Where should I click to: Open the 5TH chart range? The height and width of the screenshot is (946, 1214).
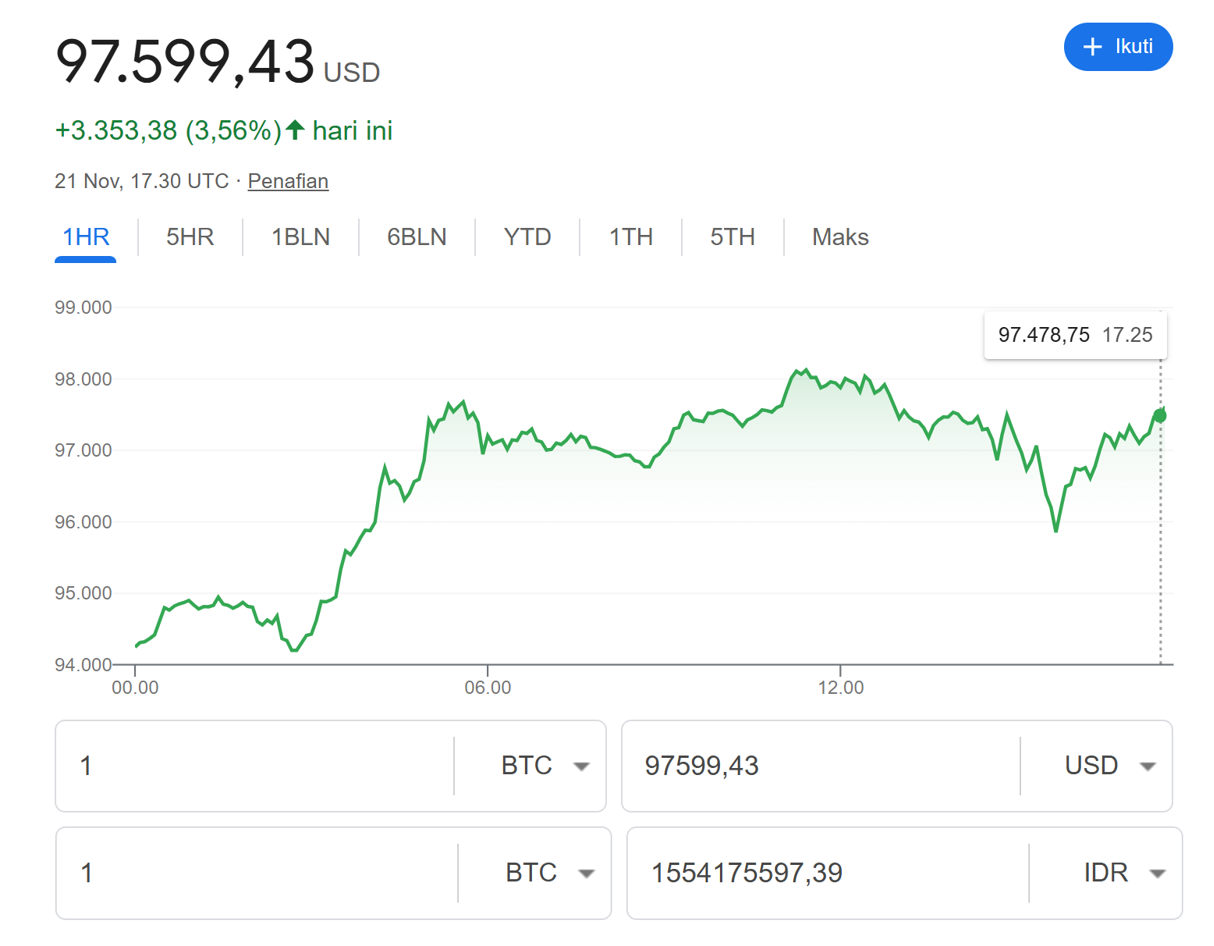pos(733,237)
